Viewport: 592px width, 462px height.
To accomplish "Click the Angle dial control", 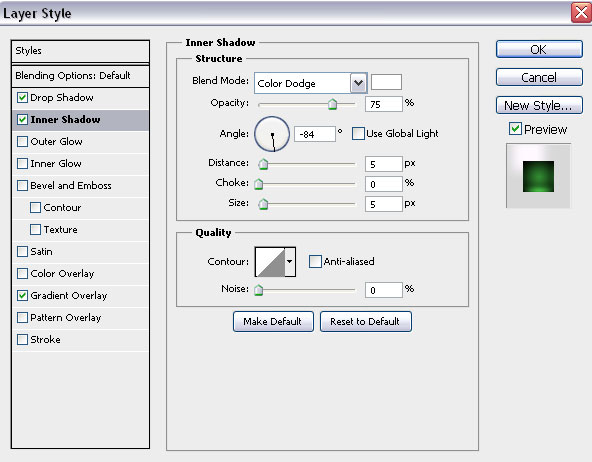I will [272, 134].
